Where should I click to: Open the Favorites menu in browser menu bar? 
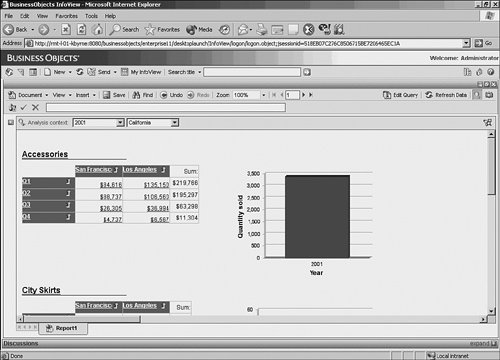66,16
